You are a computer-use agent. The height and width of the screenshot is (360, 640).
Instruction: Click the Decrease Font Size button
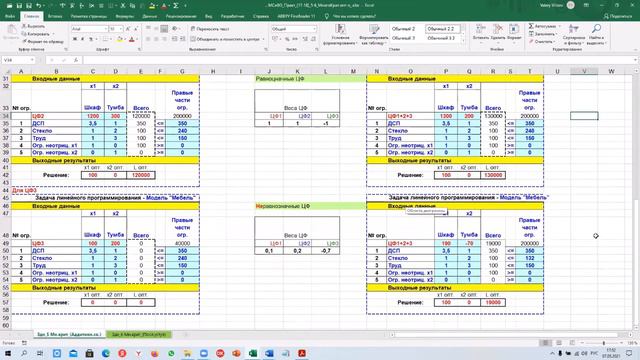coord(136,29)
